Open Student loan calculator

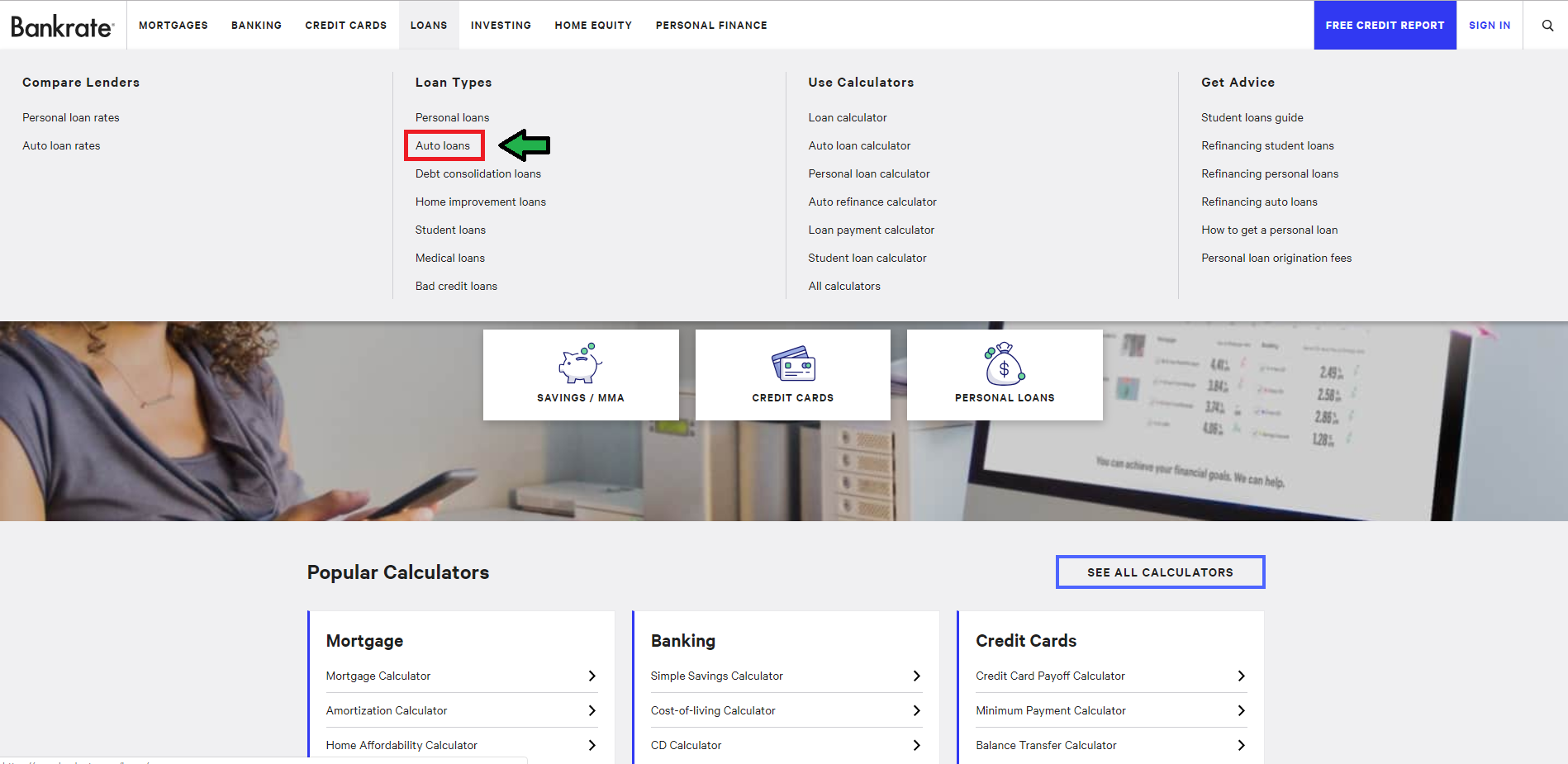point(867,258)
